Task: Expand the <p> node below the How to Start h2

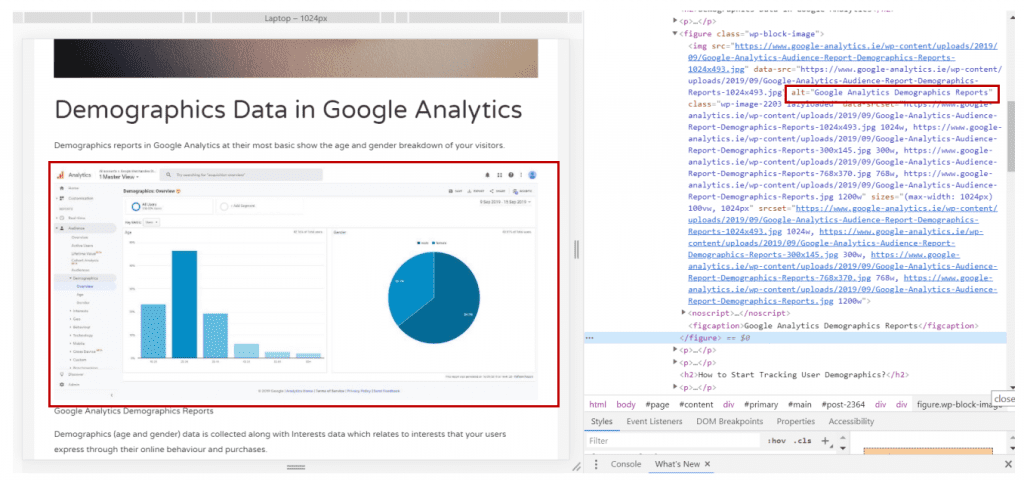Action: [x=676, y=387]
